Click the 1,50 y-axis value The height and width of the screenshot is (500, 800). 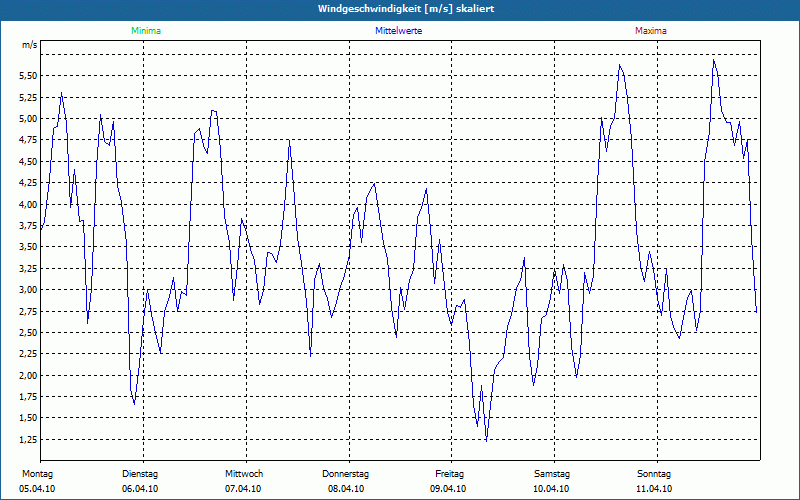click(x=29, y=418)
